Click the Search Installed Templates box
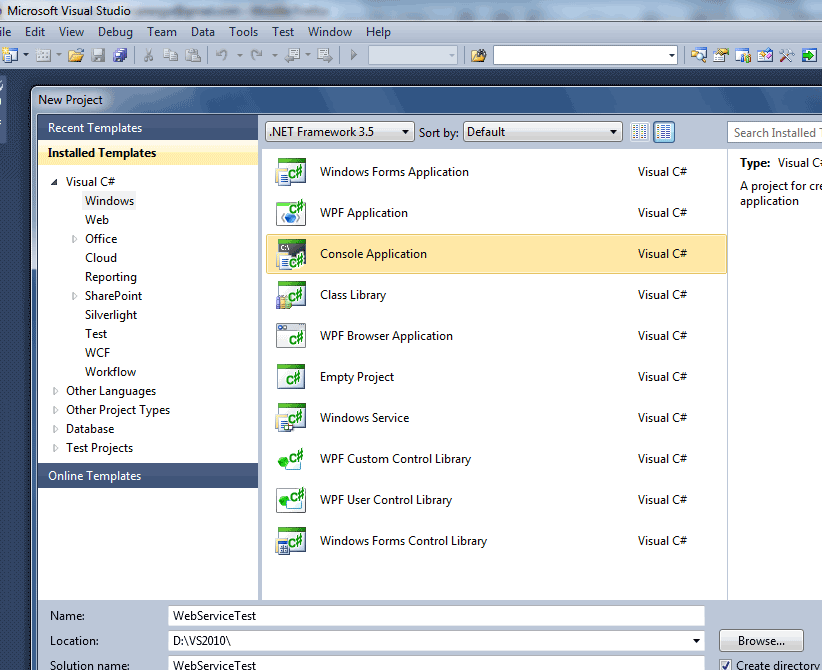The height and width of the screenshot is (670, 822). (x=774, y=133)
